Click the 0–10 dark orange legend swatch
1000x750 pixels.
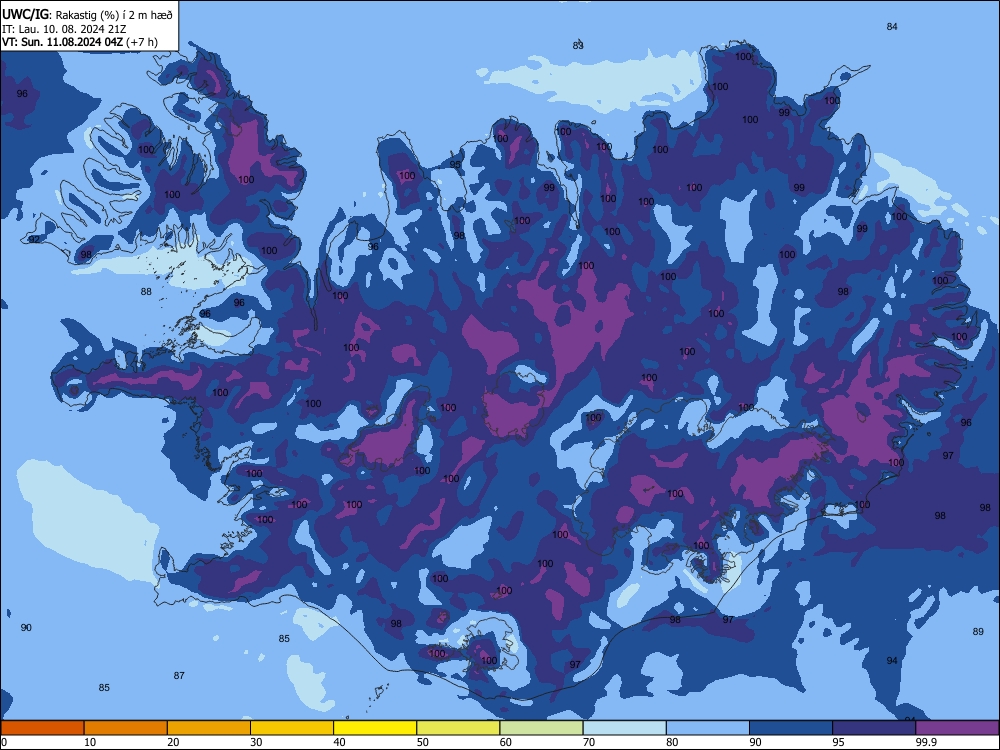[x=42, y=728]
